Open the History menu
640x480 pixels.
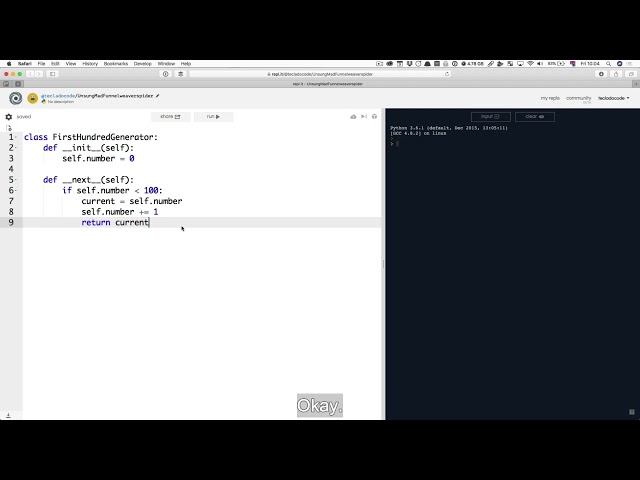click(90, 64)
